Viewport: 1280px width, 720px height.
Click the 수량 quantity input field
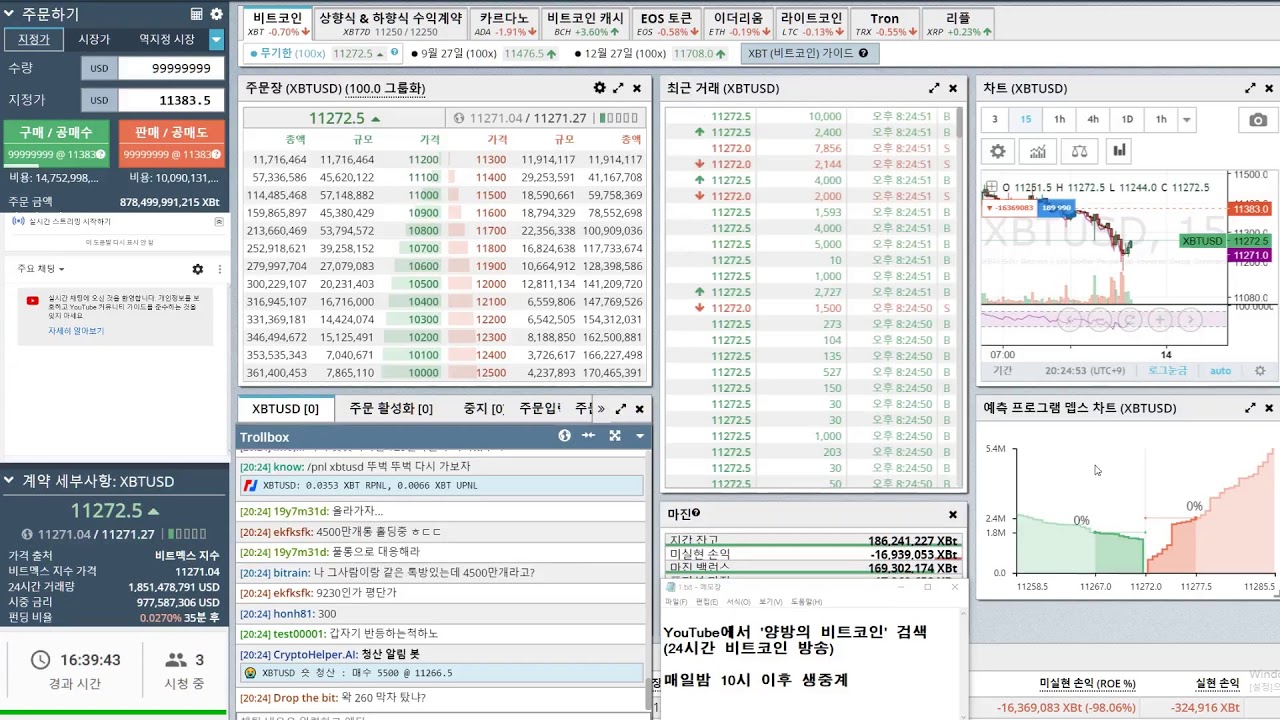click(x=171, y=68)
